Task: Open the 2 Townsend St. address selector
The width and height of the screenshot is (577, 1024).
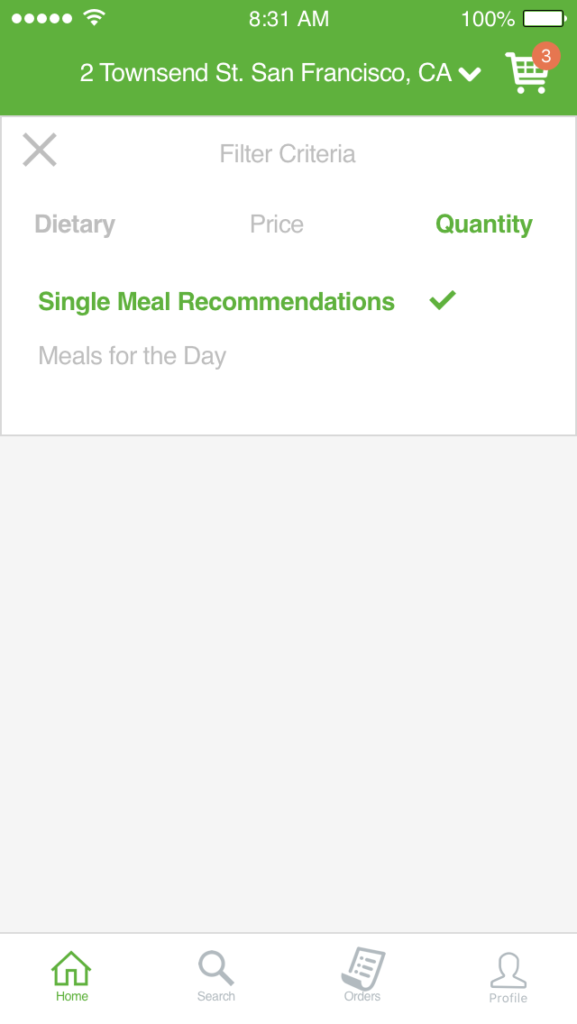Action: (x=266, y=72)
